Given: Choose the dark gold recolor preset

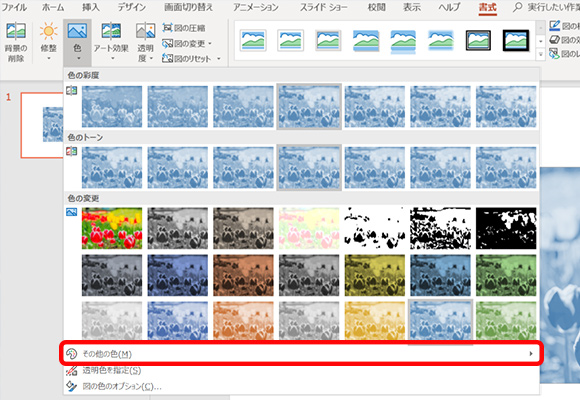Looking at the screenshot, I should coord(375,275).
